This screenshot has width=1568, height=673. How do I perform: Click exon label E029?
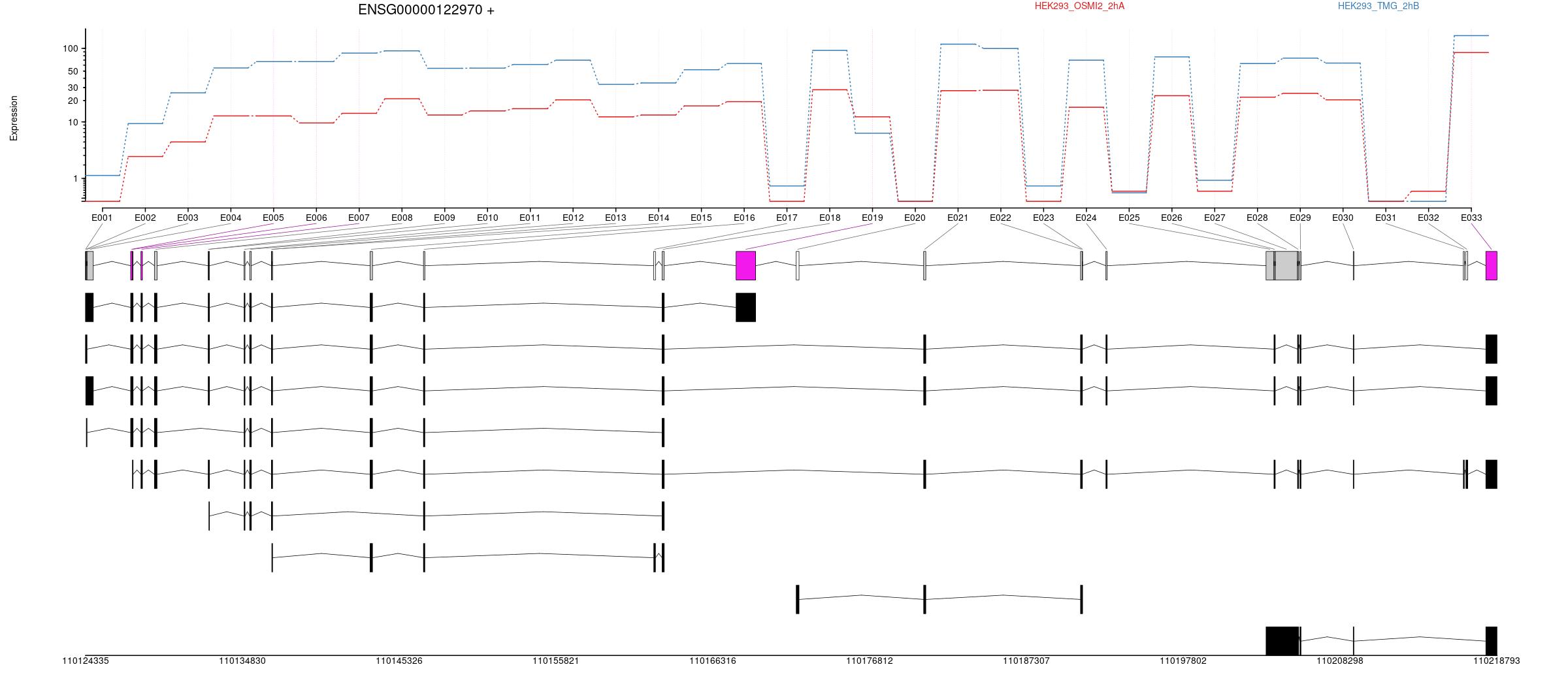(1300, 218)
